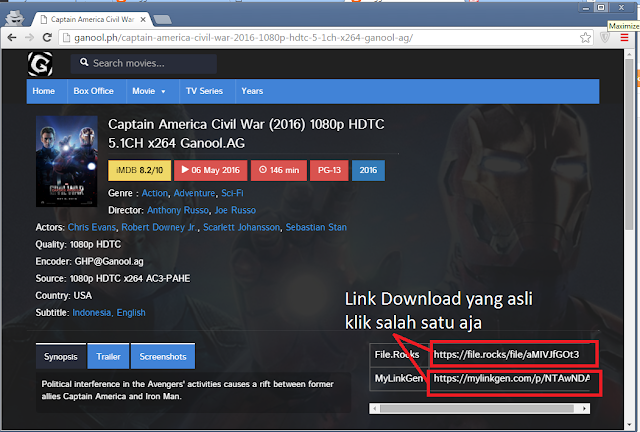Click the Country: USA text

pyautogui.click(x=64, y=296)
